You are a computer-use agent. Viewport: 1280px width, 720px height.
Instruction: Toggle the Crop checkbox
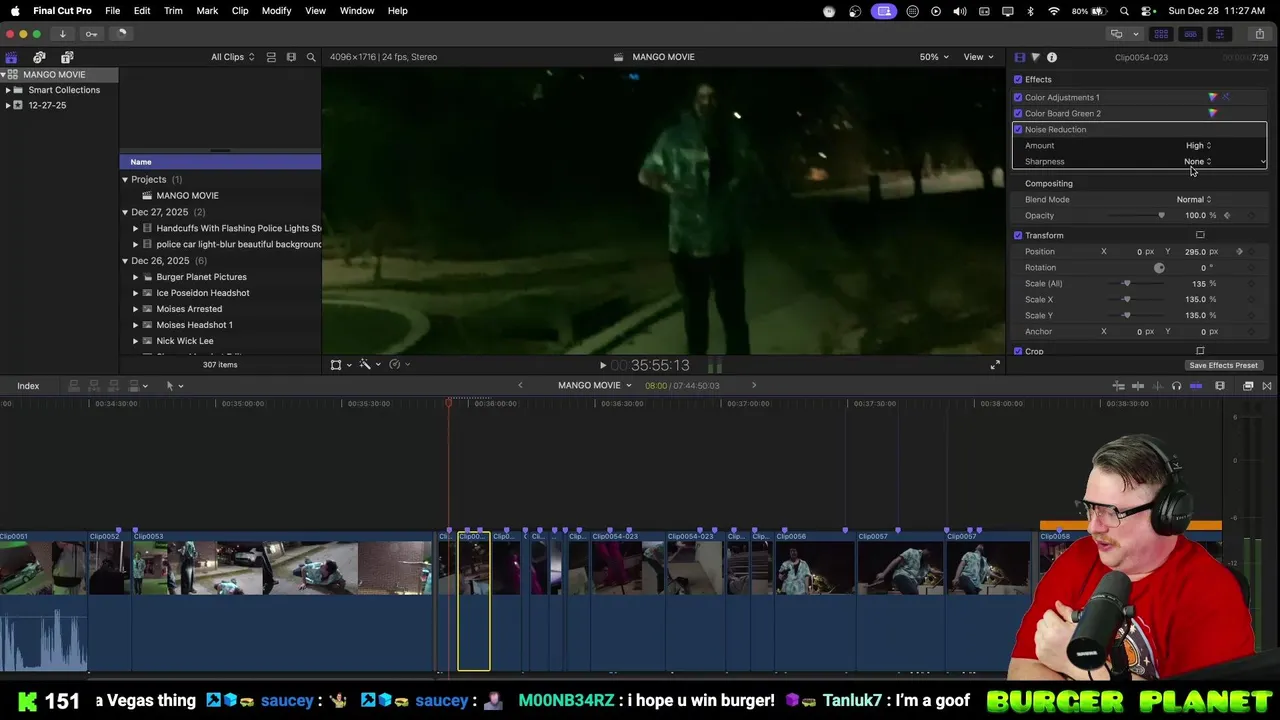(1018, 351)
